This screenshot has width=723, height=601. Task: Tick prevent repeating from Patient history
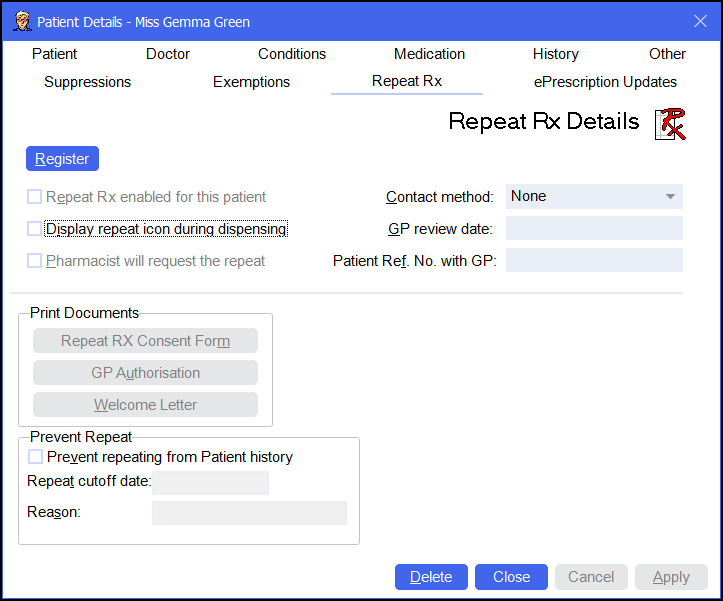point(36,457)
